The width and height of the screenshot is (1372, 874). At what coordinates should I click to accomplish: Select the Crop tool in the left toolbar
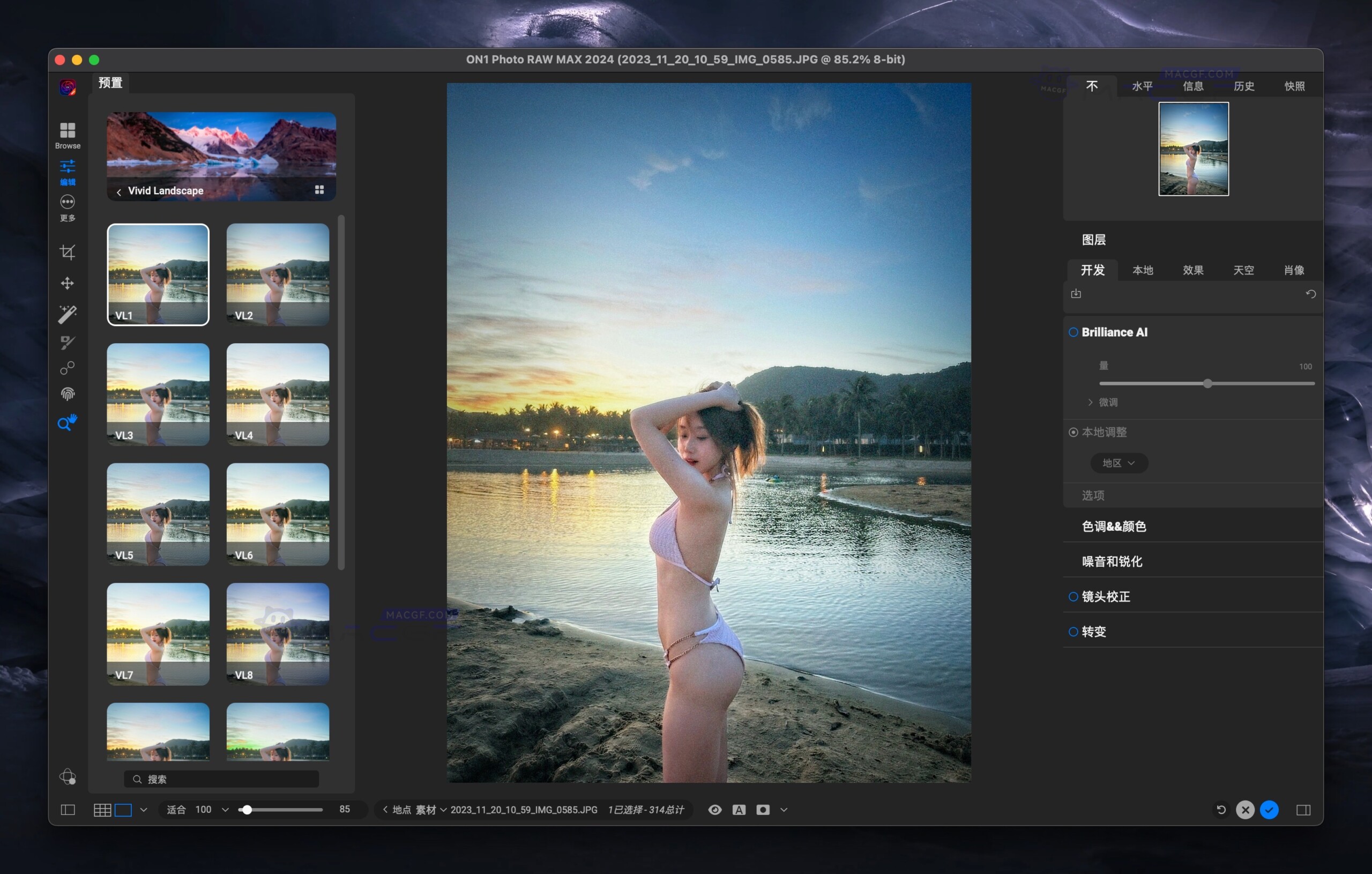pos(68,253)
